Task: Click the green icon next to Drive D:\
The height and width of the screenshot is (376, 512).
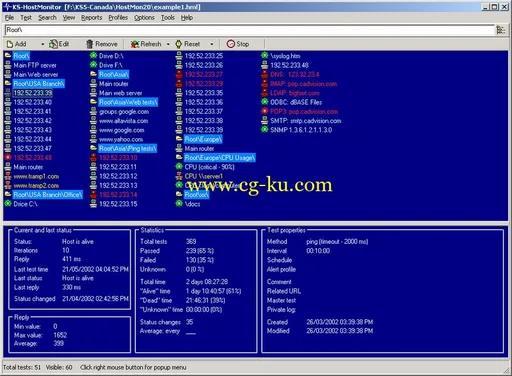Action: pos(94,56)
